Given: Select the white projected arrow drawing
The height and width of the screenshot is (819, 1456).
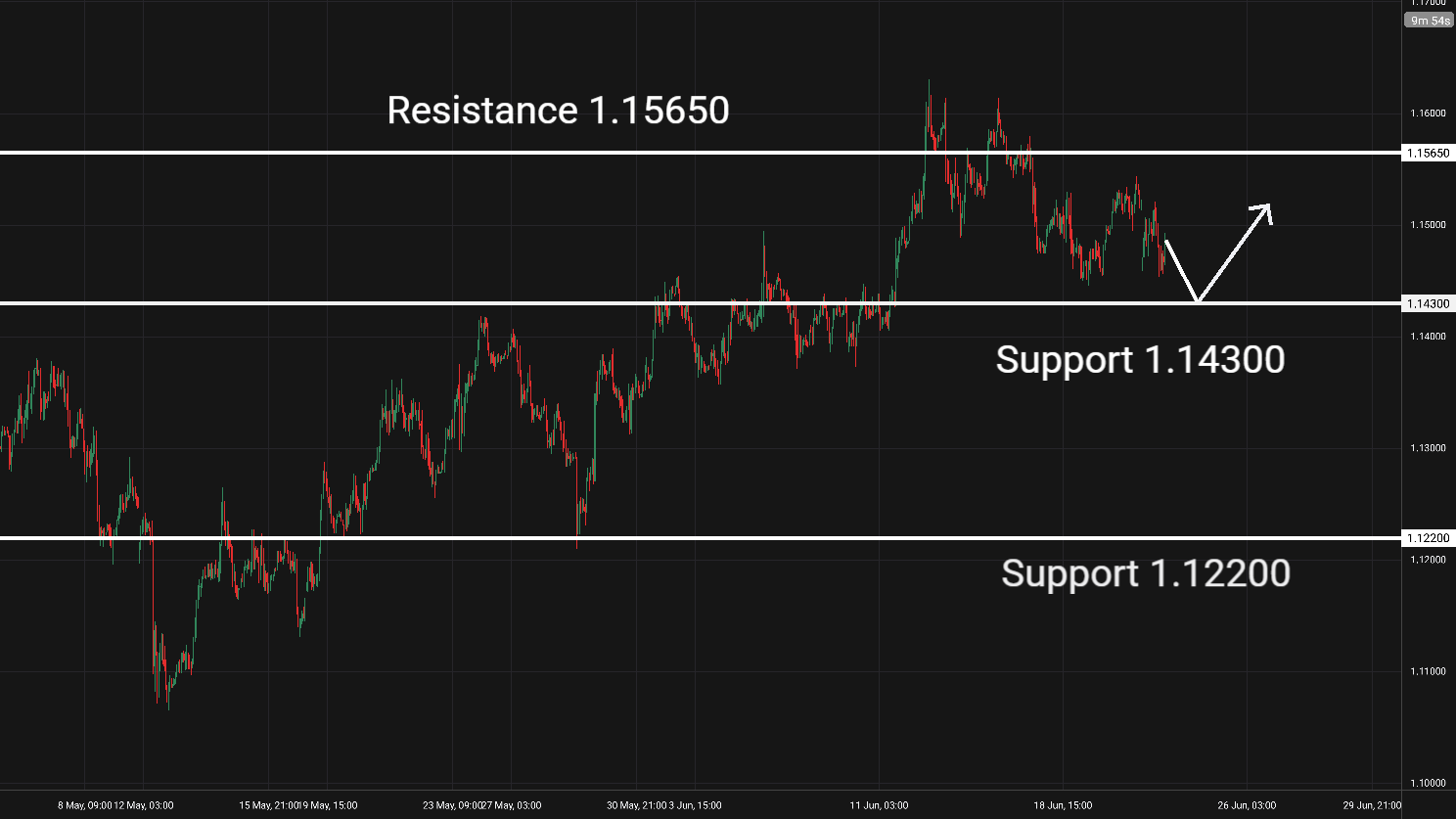Looking at the screenshot, I should click(x=1217, y=252).
